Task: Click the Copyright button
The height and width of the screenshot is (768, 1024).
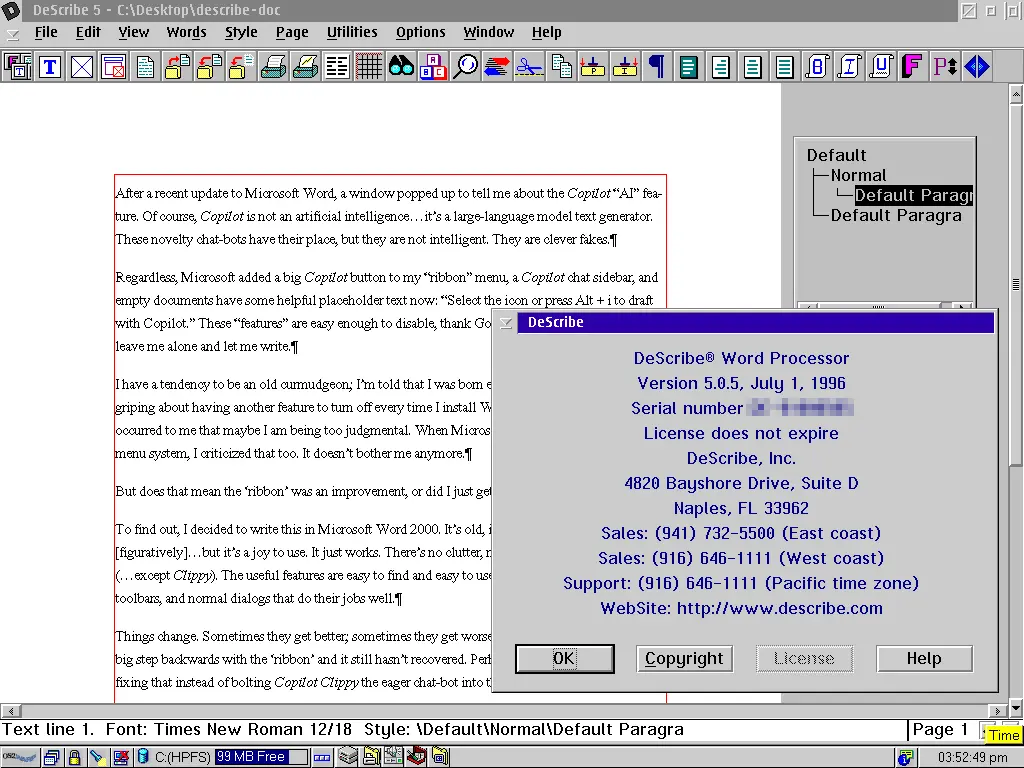Action: click(684, 658)
